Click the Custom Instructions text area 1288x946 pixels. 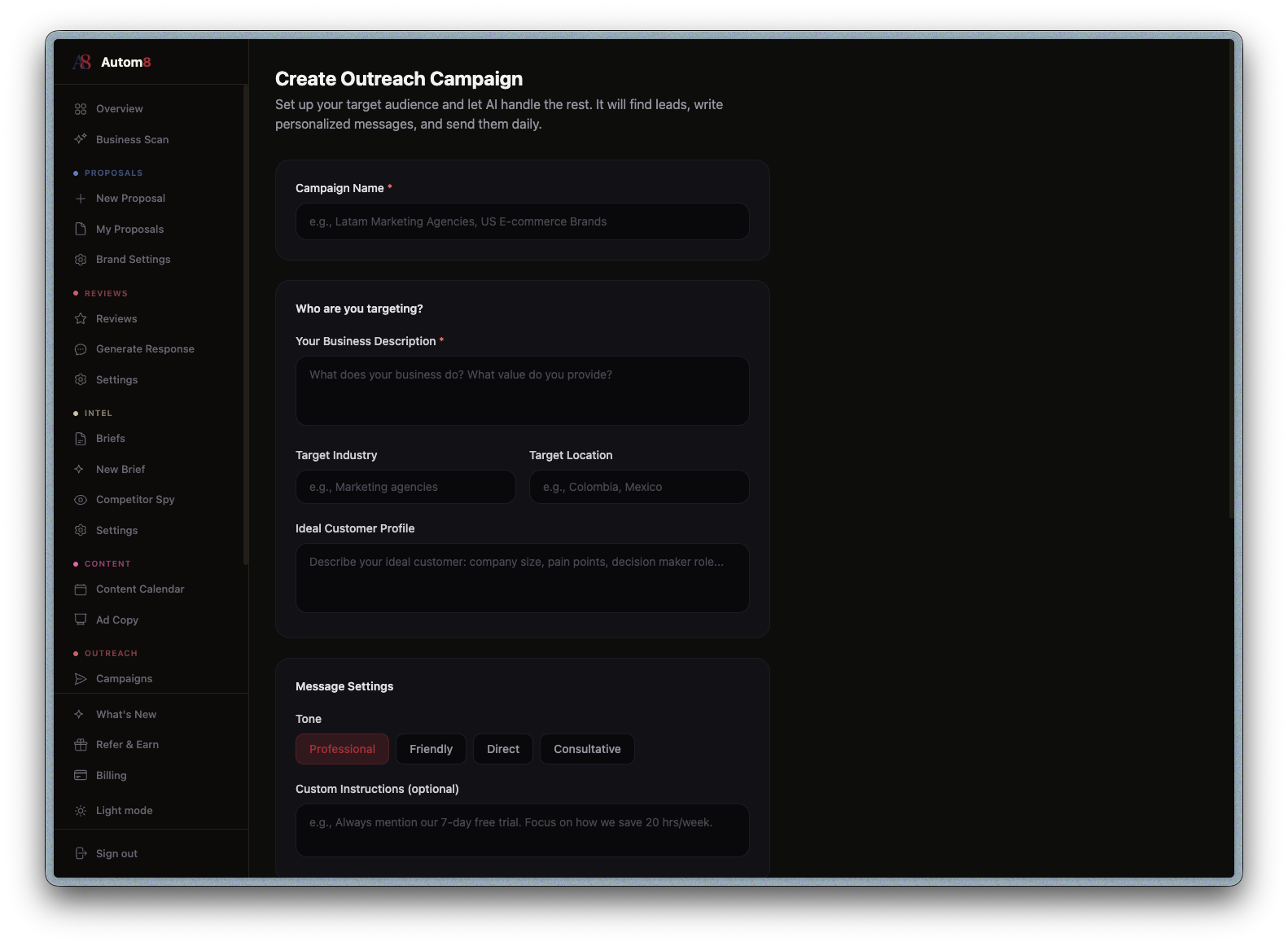[x=522, y=830]
